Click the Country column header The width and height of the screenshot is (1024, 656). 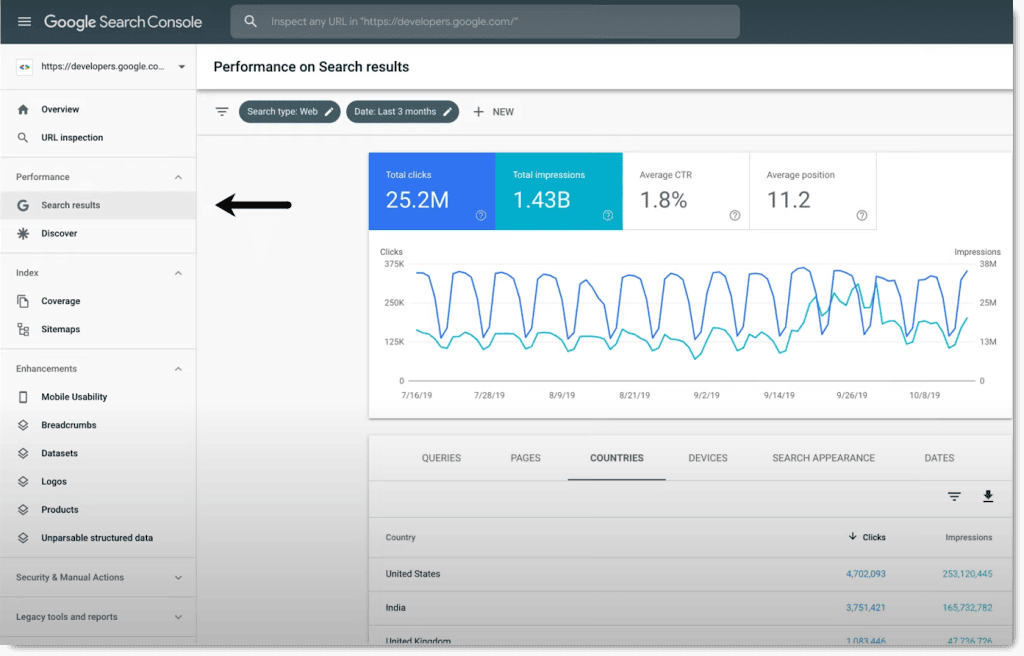point(400,537)
